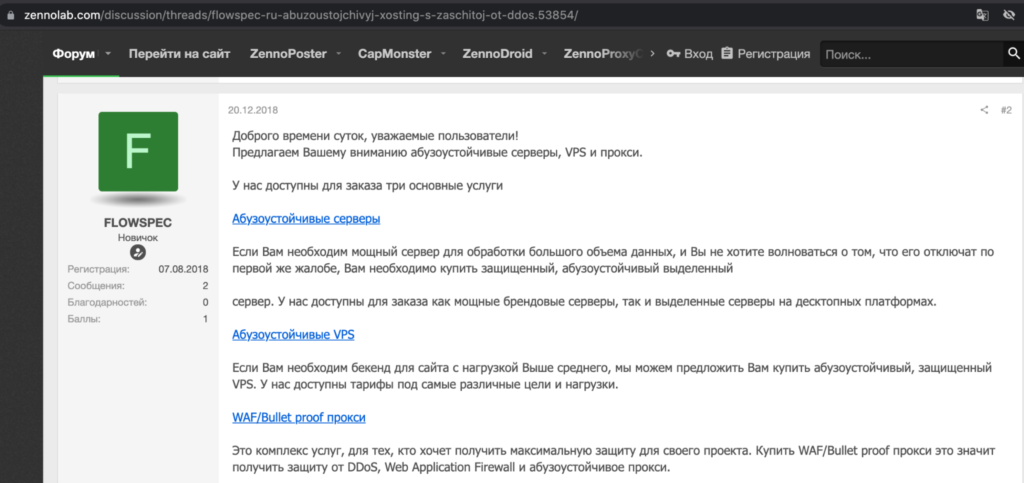Image resolution: width=1024 pixels, height=483 pixels.
Task: Open the ZennoDroid menu item
Action: click(x=498, y=54)
